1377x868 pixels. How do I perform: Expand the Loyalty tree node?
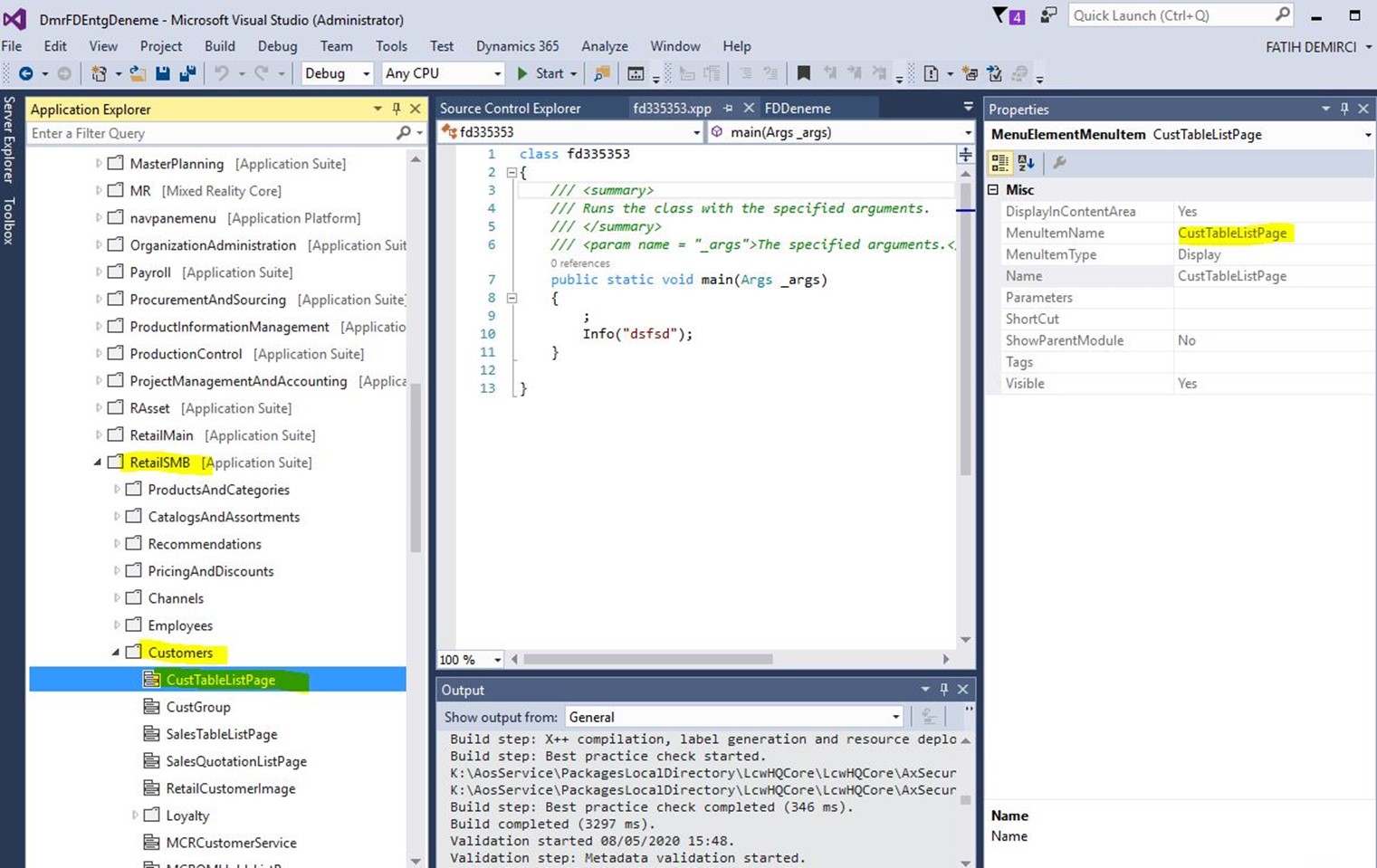tap(135, 816)
